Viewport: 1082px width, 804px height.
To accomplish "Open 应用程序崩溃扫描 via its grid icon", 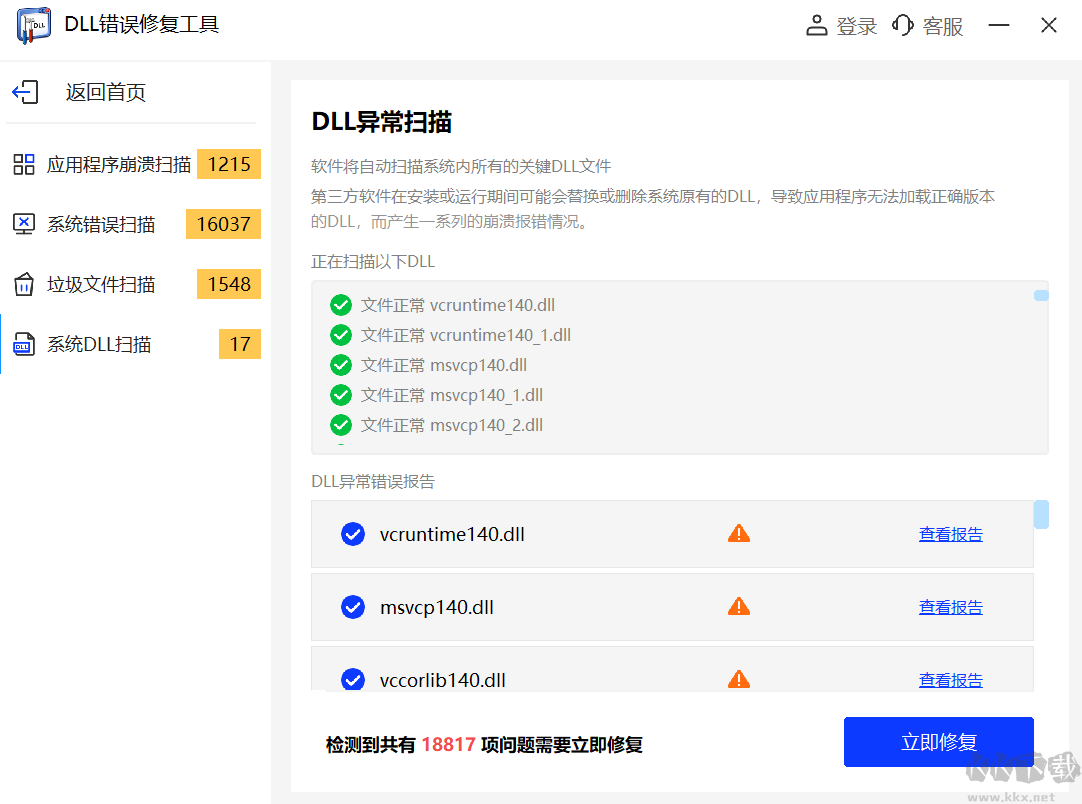I will pyautogui.click(x=24, y=164).
